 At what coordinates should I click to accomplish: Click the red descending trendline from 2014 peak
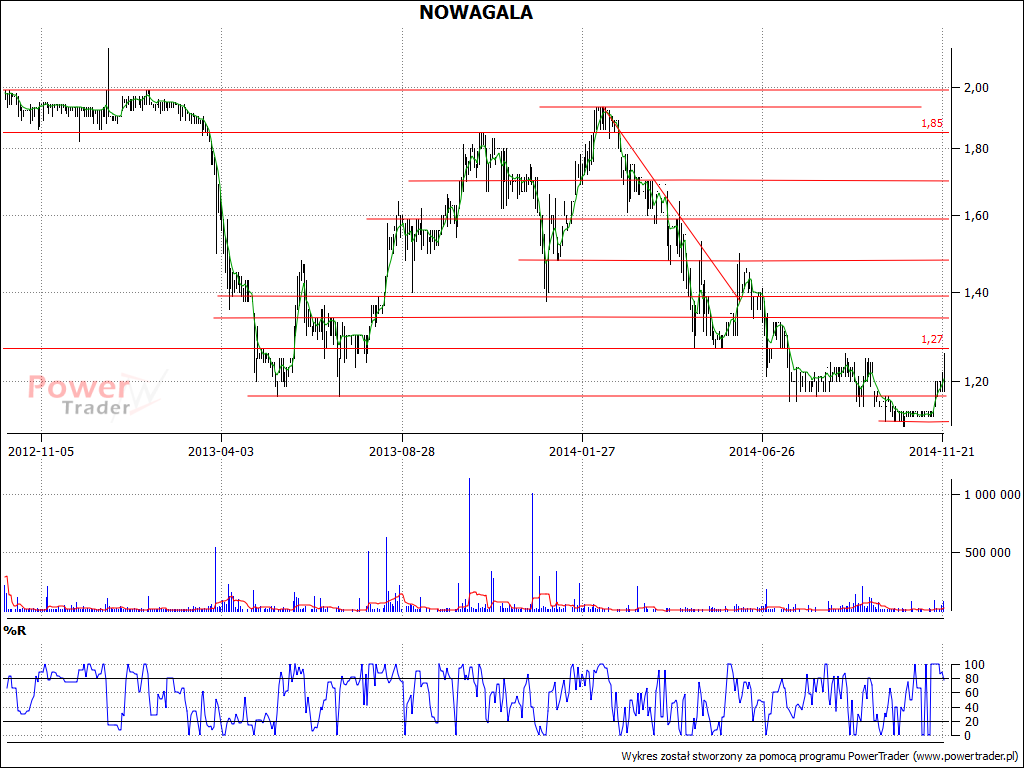pyautogui.click(x=672, y=204)
